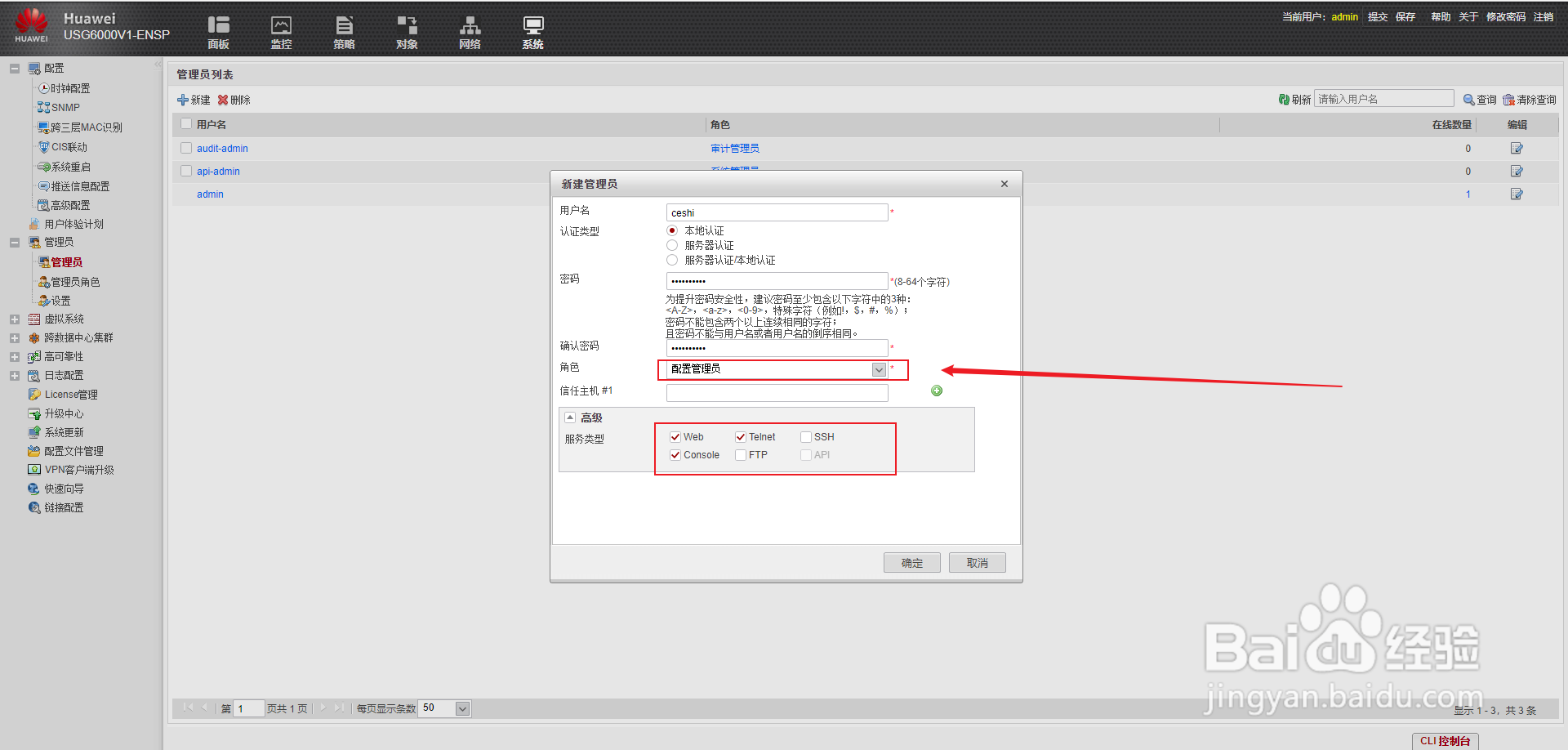The image size is (1568, 750).
Task: Open the CLI控制台 console
Action: coord(1445,740)
